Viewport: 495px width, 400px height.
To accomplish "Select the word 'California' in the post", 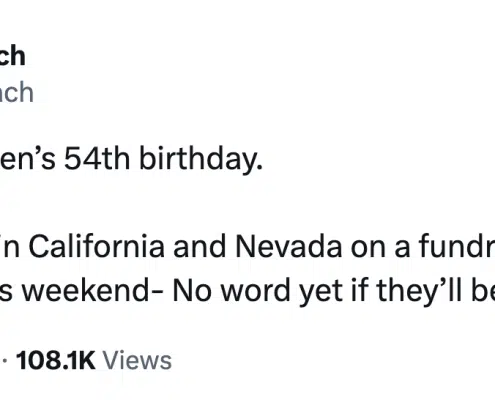I will (97, 247).
